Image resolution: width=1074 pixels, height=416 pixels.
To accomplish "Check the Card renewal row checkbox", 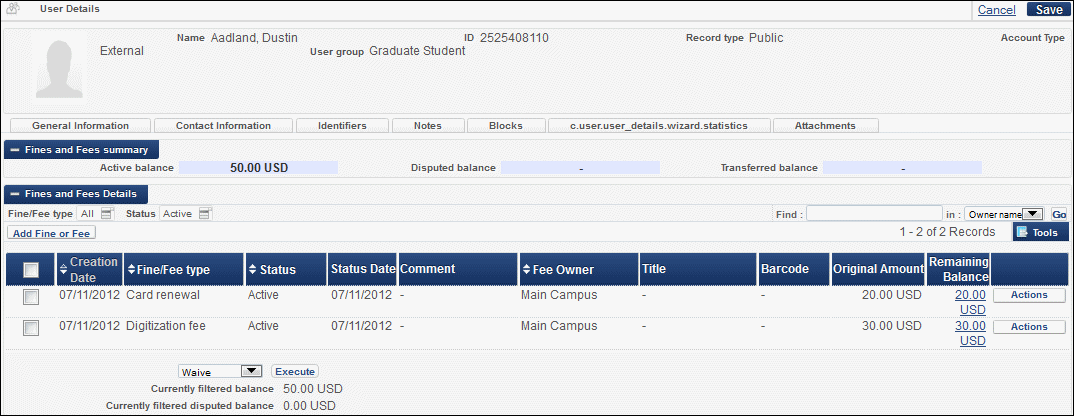I will click(31, 296).
